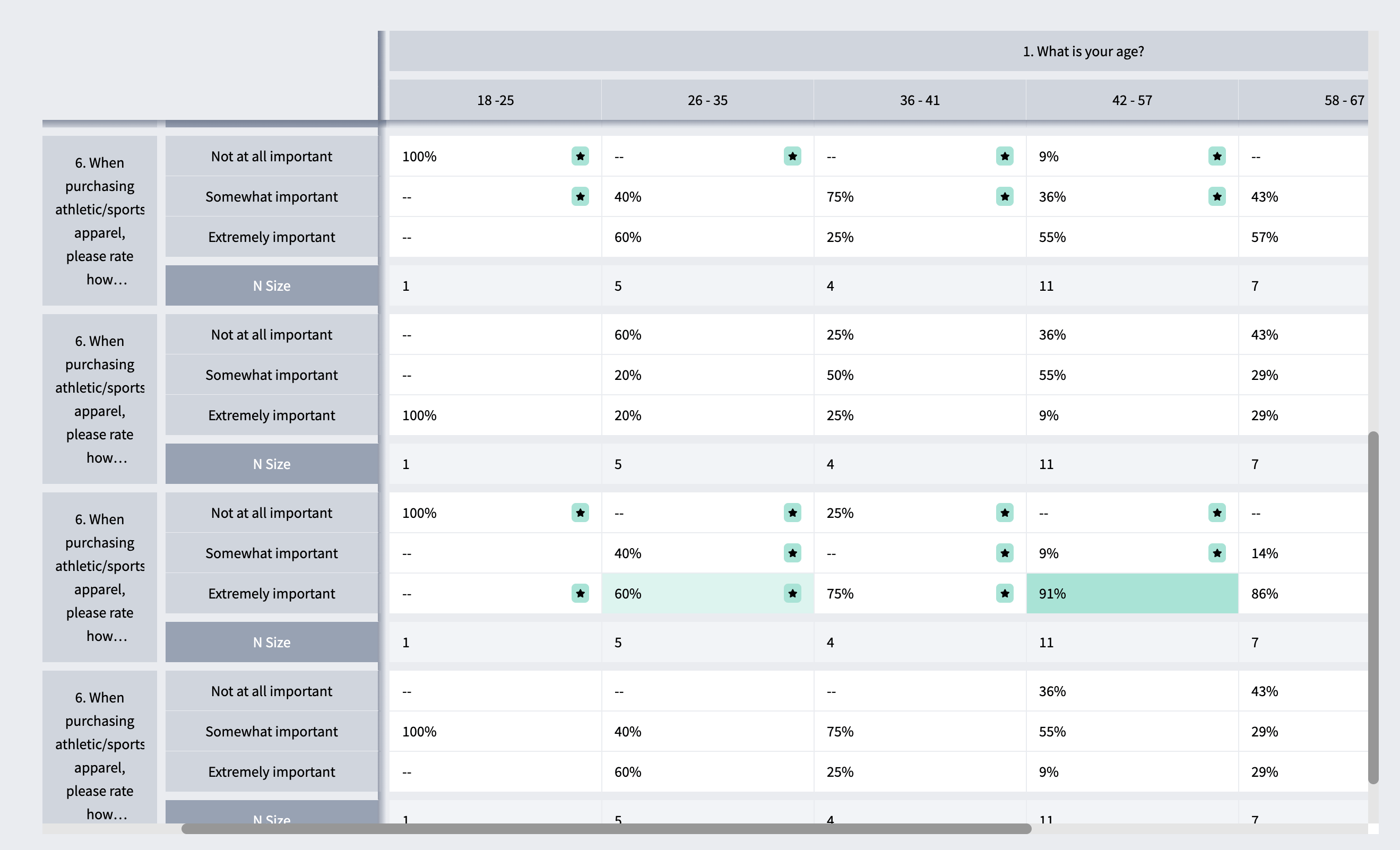This screenshot has width=1400, height=850.
Task: Click the vertical scrollbar thumb
Action: click(x=1373, y=608)
